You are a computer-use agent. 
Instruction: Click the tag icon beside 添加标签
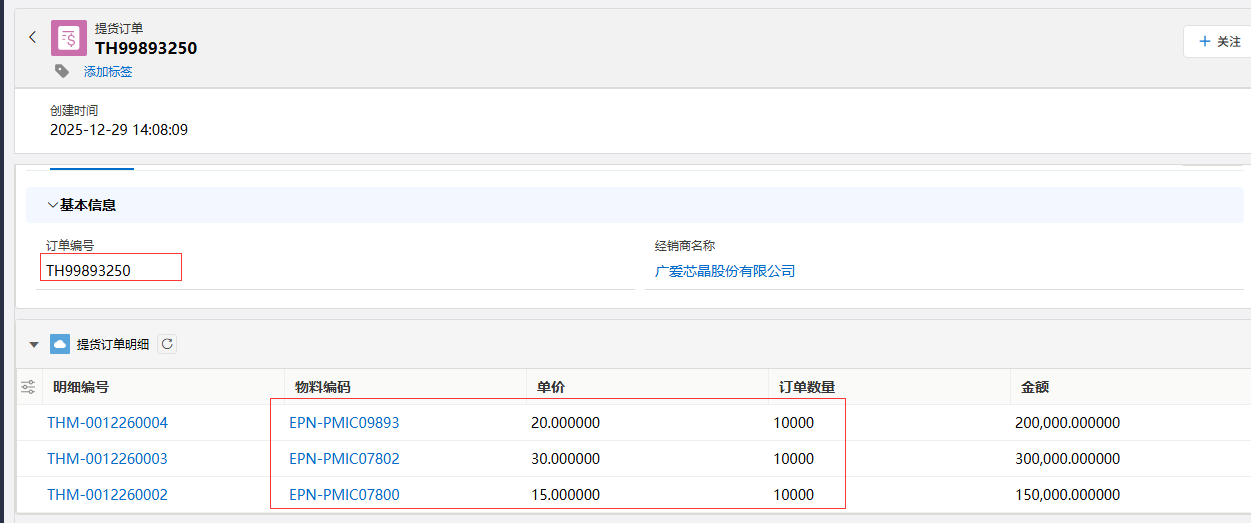(62, 71)
